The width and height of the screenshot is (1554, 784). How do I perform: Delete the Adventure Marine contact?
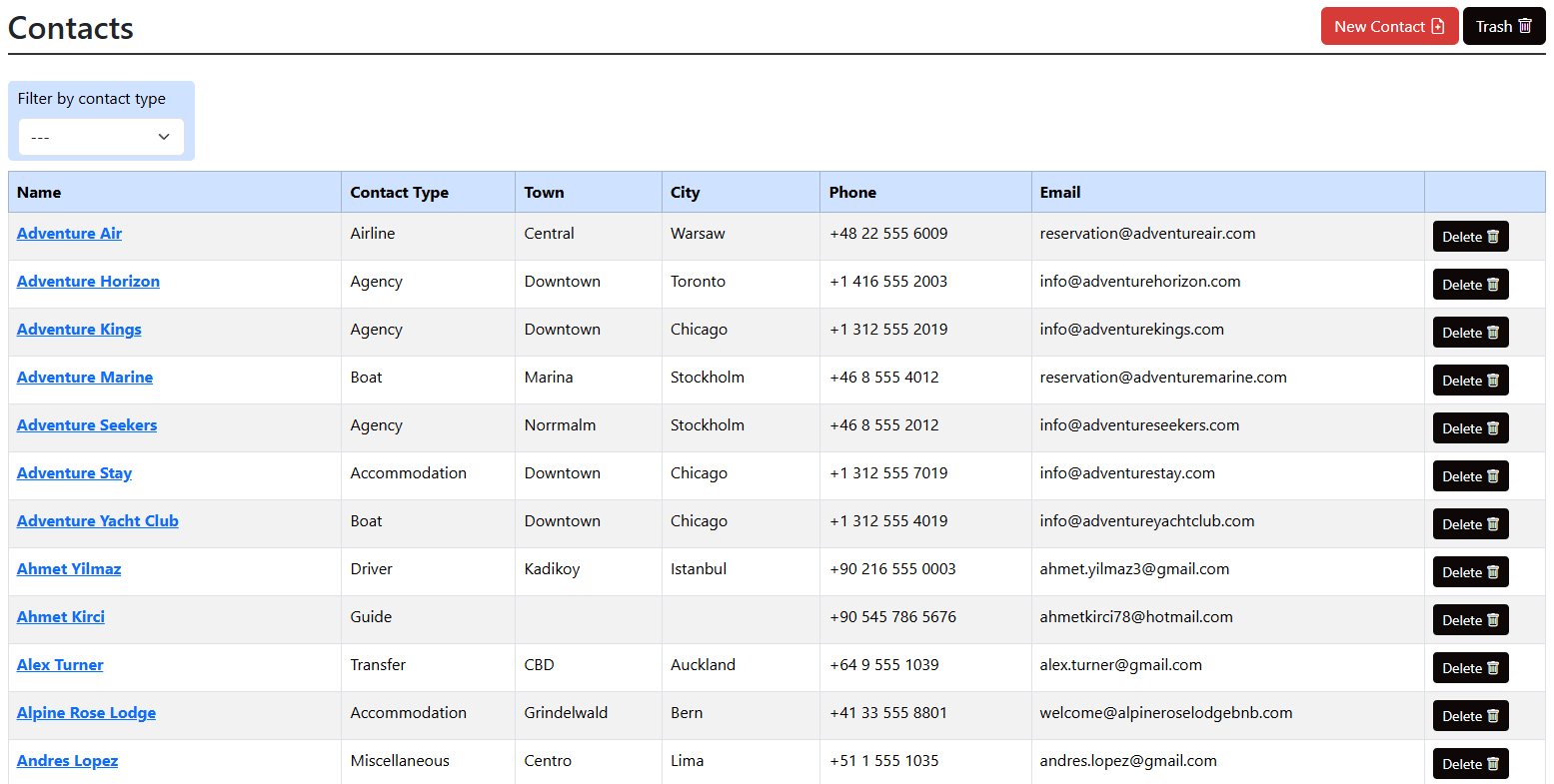pyautogui.click(x=1470, y=381)
